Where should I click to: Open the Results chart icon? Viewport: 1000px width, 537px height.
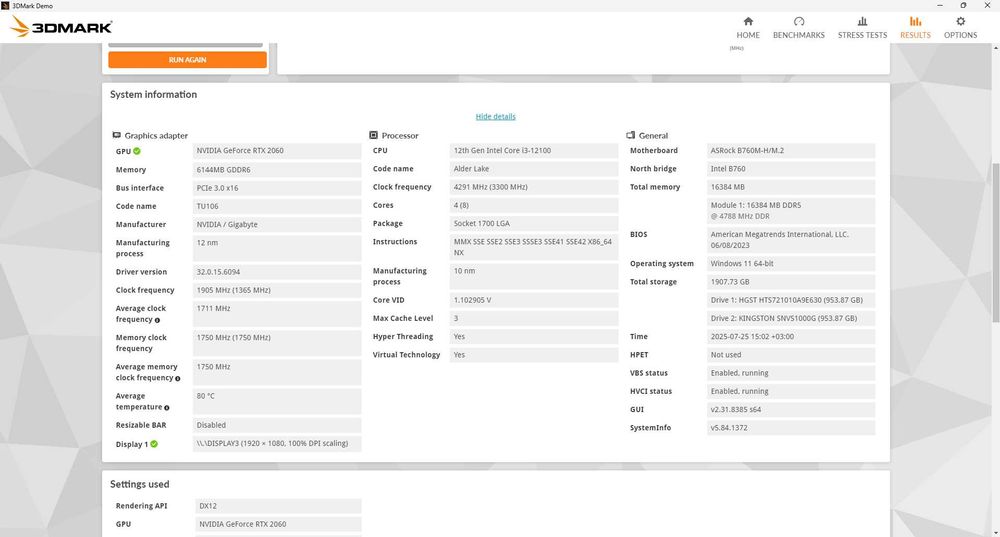coord(915,22)
